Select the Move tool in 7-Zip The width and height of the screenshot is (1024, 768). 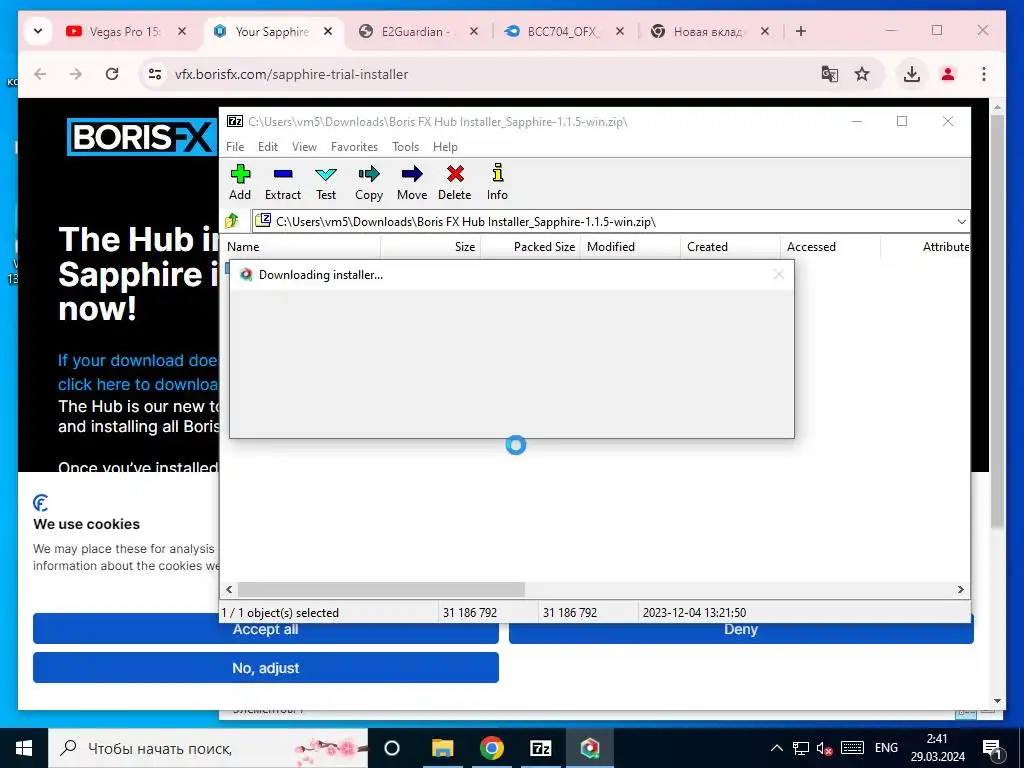[411, 182]
